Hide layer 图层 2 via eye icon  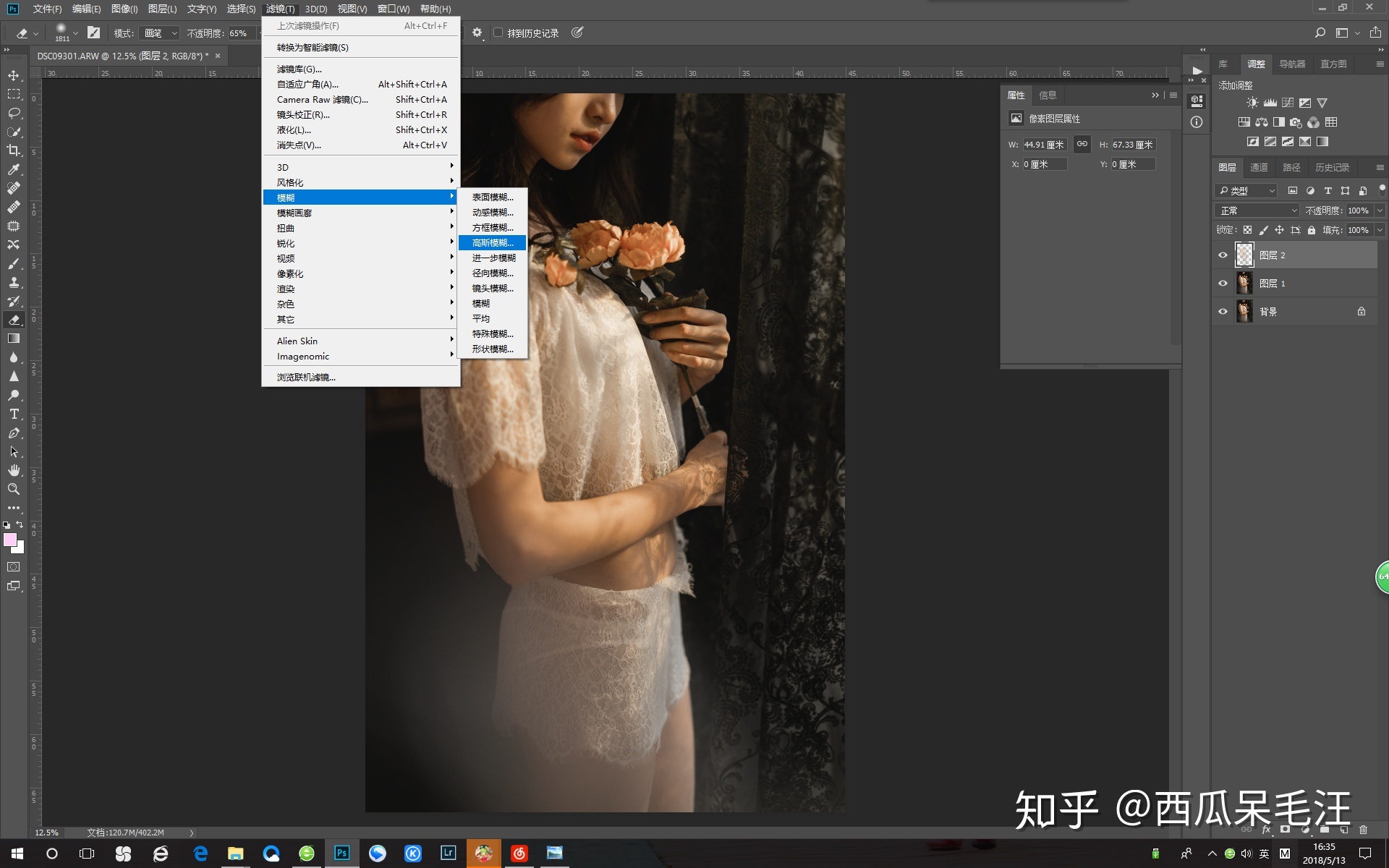pos(1223,255)
